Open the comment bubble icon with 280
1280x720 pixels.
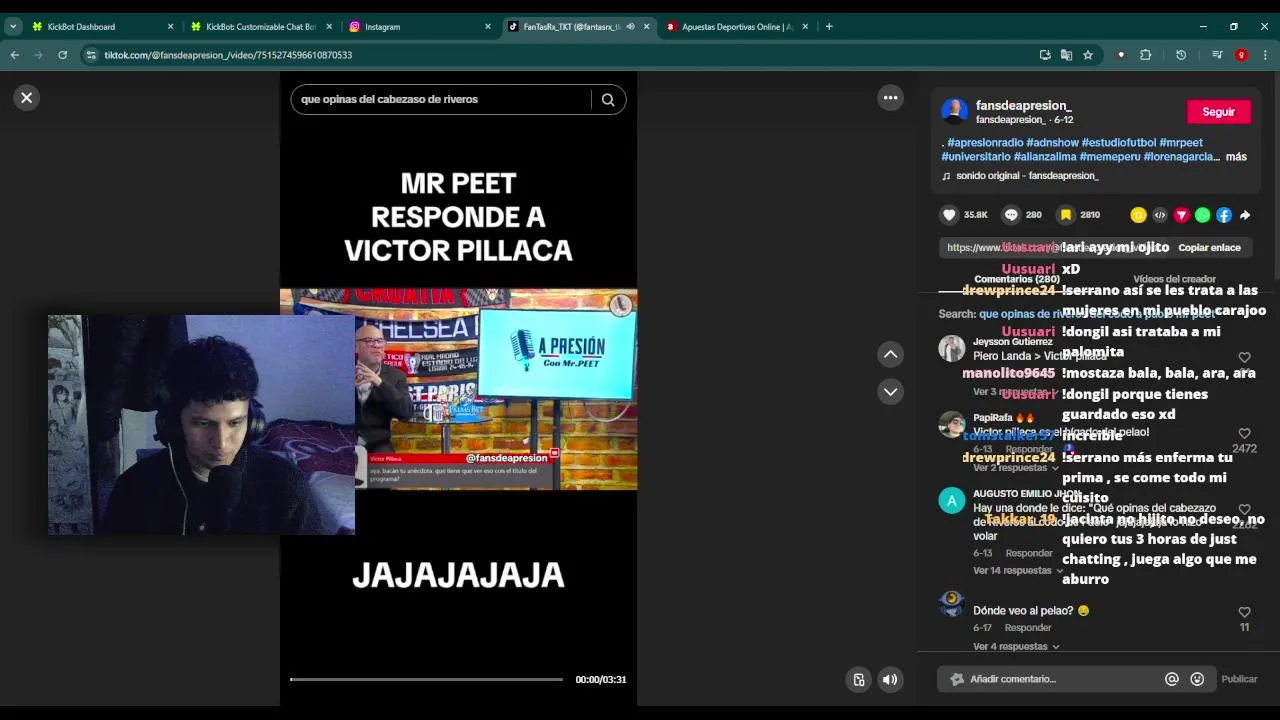[x=1011, y=215]
